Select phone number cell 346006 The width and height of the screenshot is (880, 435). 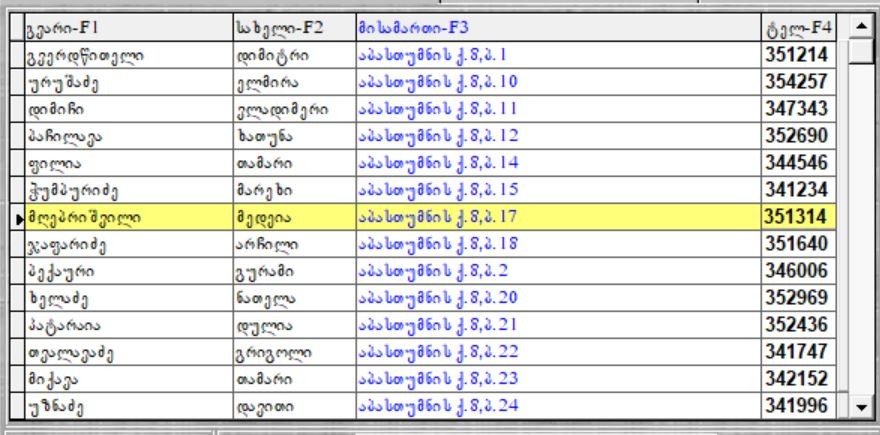click(x=799, y=271)
